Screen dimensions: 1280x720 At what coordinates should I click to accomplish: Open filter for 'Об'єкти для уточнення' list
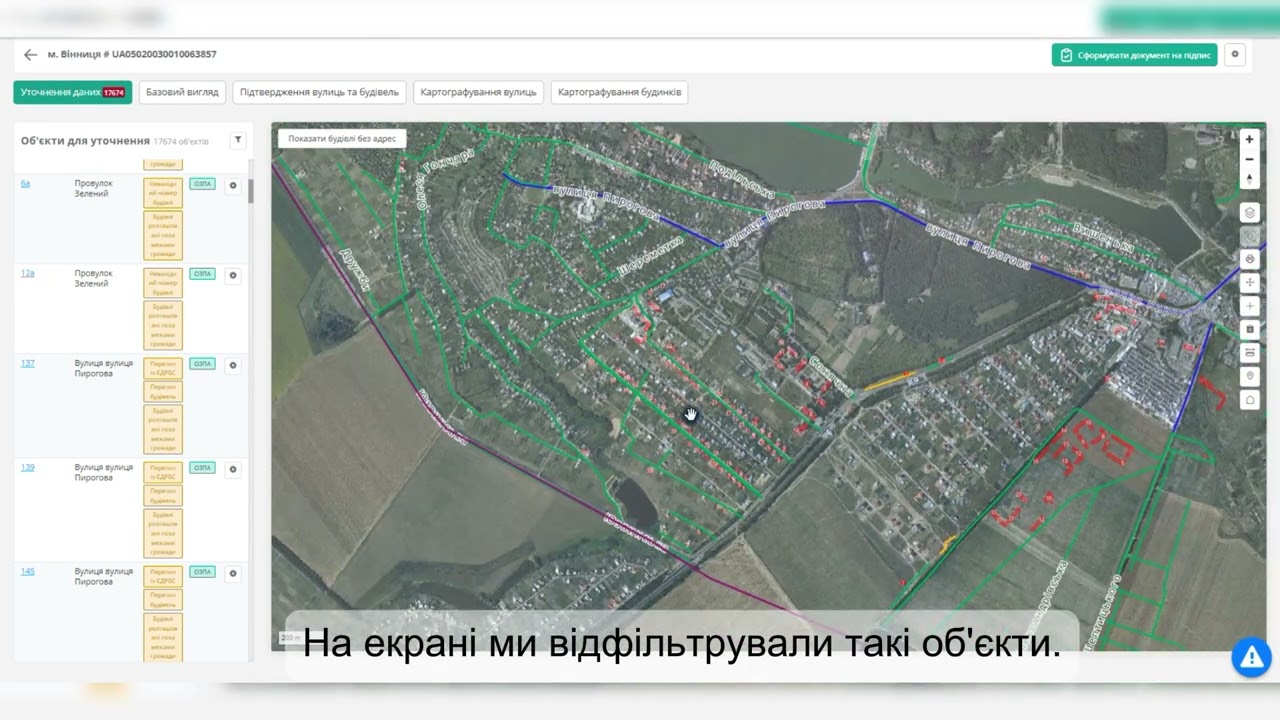238,141
